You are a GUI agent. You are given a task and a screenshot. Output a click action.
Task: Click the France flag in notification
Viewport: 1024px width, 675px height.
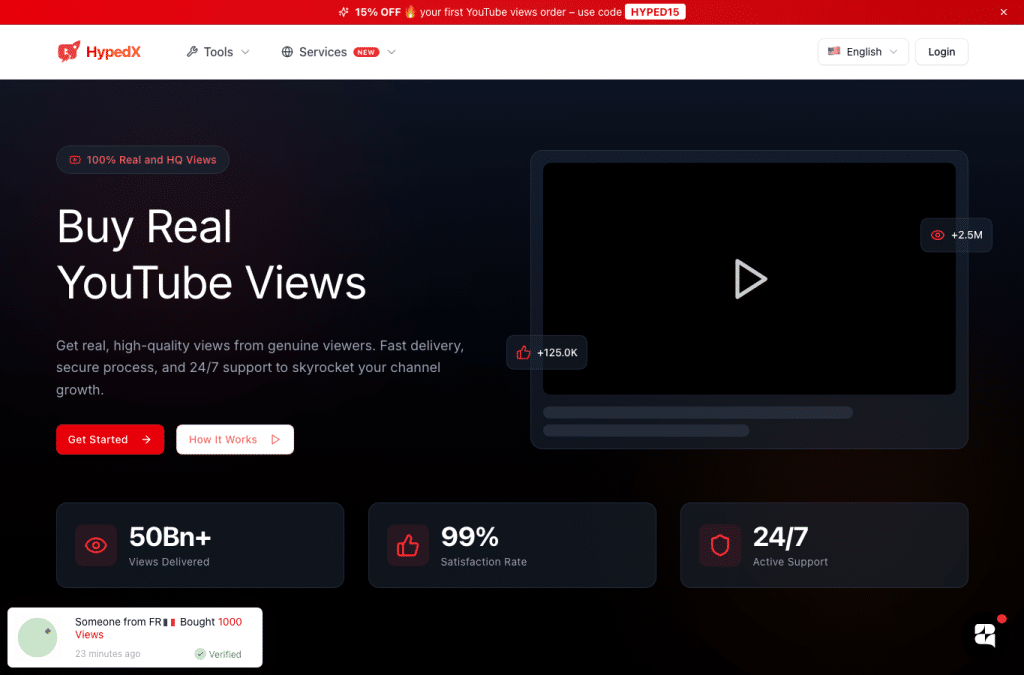(169, 622)
